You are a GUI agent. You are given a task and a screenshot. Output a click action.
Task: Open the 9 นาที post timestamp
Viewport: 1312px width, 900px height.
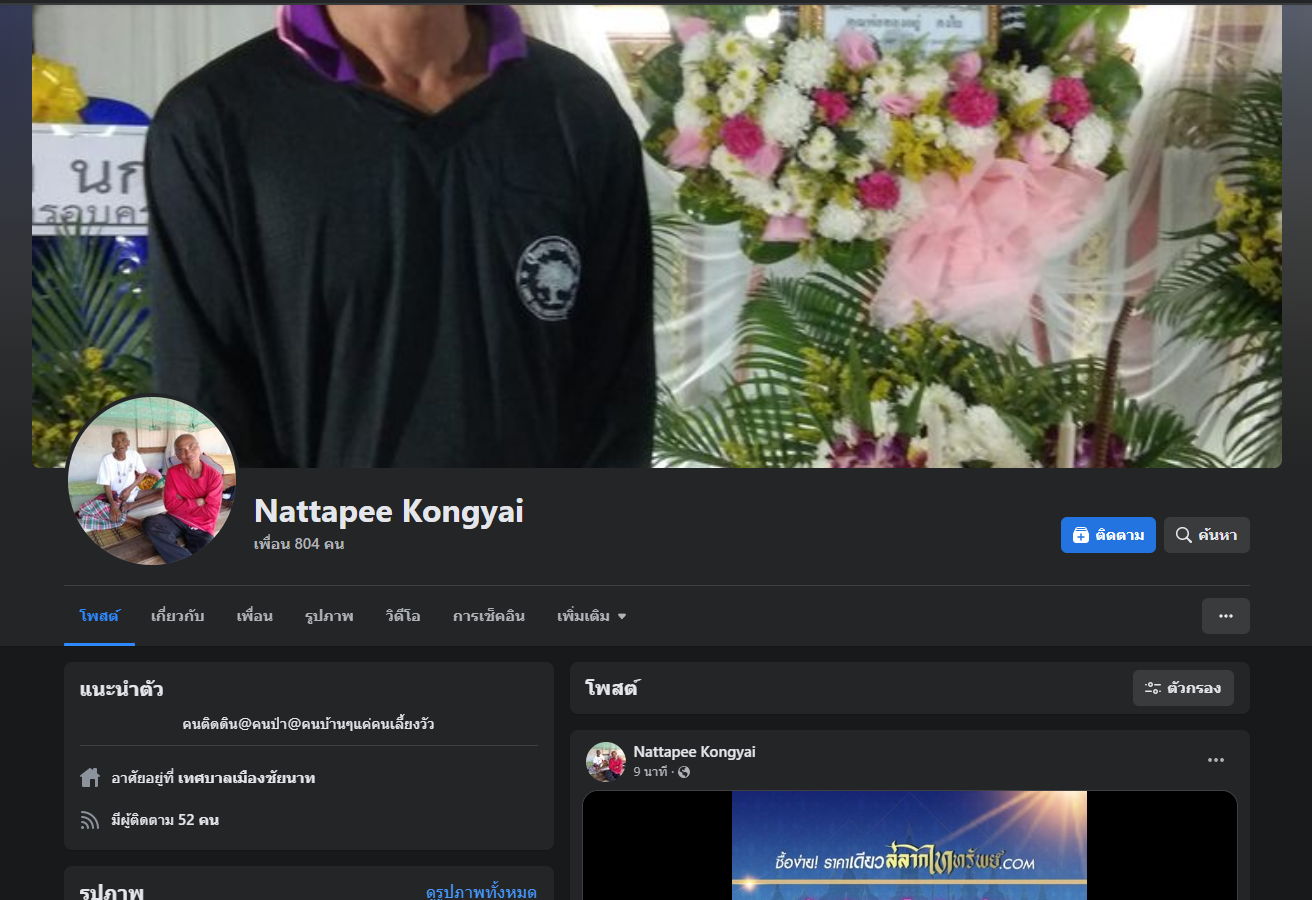650,772
